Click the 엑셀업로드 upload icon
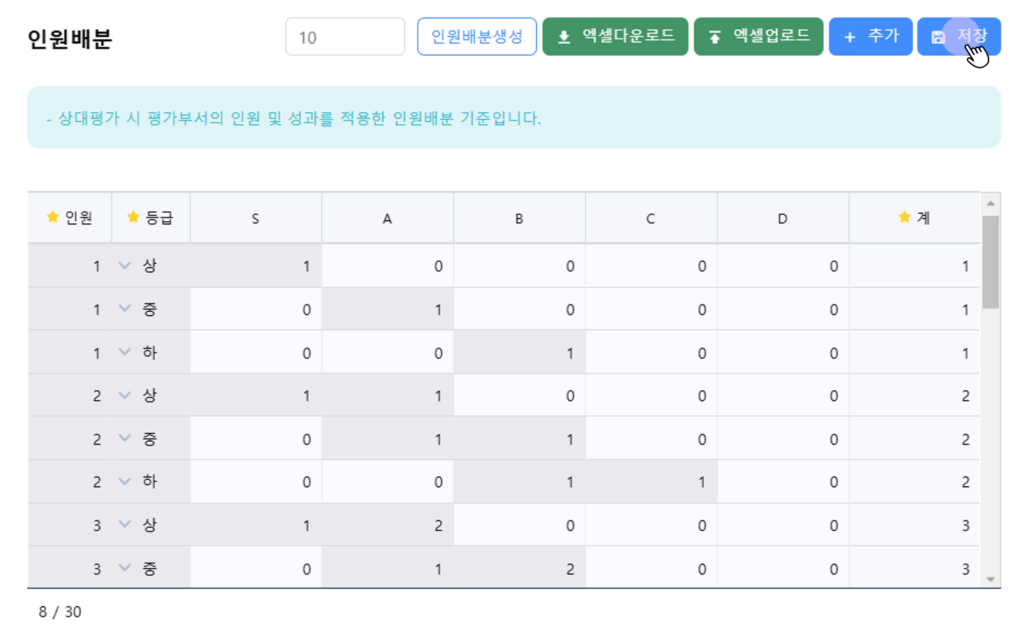Image resolution: width=1024 pixels, height=640 pixels. point(715,37)
